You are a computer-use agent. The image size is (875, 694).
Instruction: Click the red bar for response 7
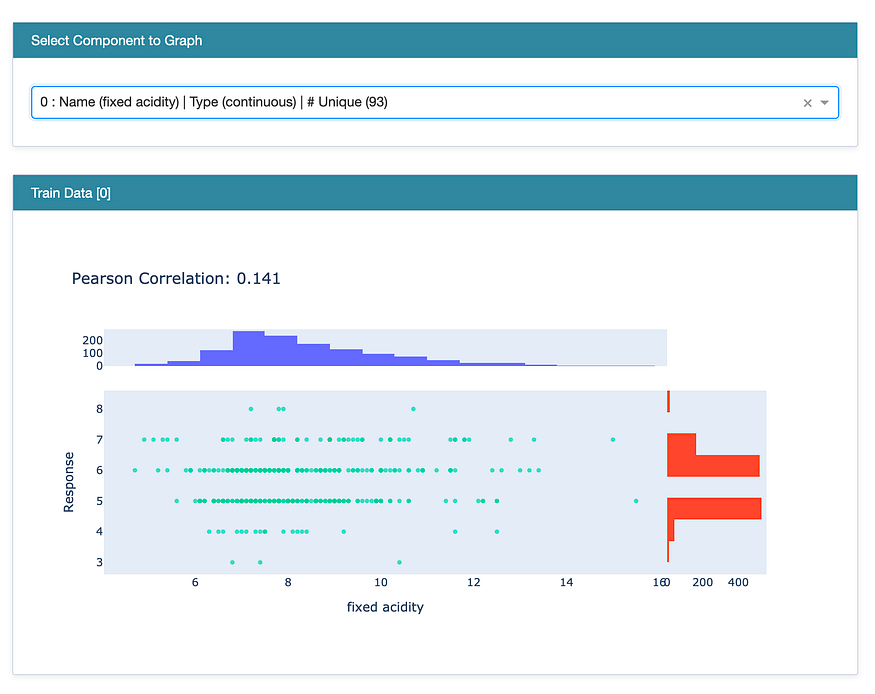pos(681,444)
